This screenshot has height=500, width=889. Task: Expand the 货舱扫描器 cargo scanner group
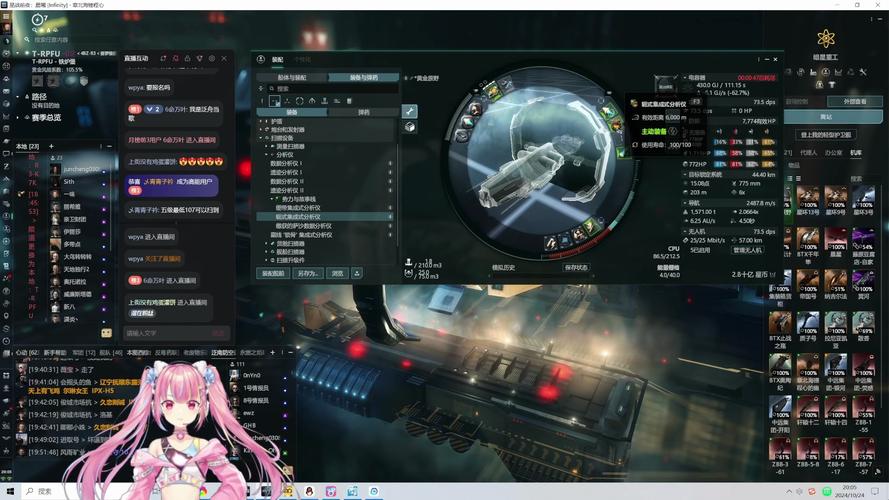click(266, 243)
